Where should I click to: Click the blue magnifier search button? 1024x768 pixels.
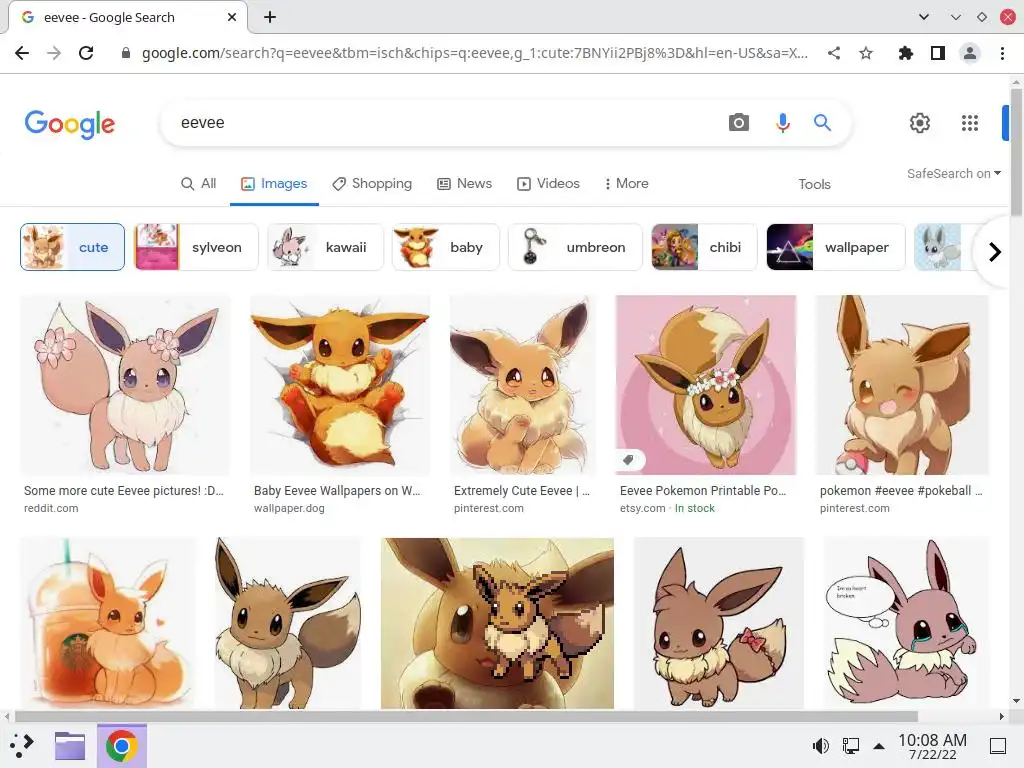(822, 122)
